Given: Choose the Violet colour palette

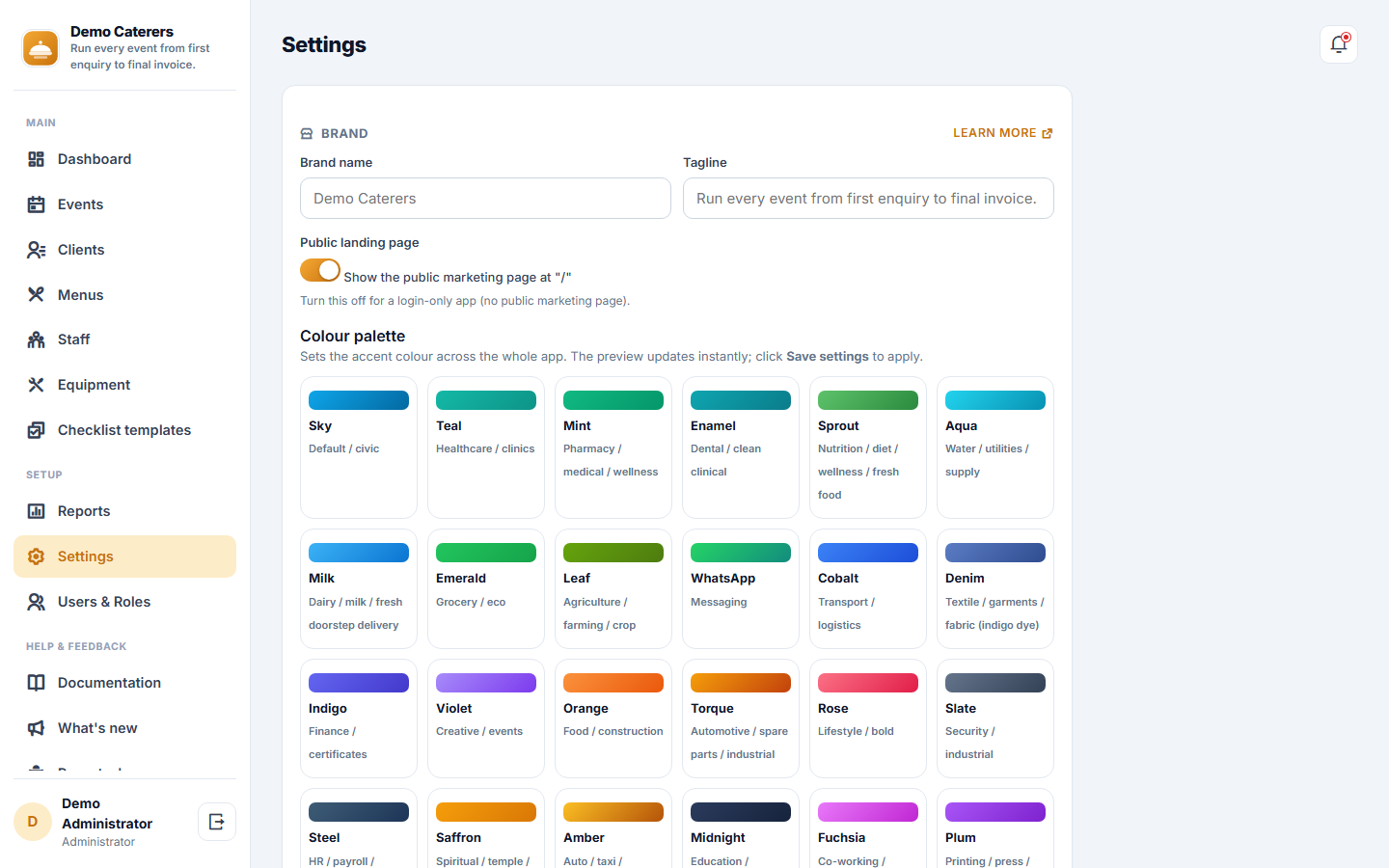Looking at the screenshot, I should (x=486, y=719).
